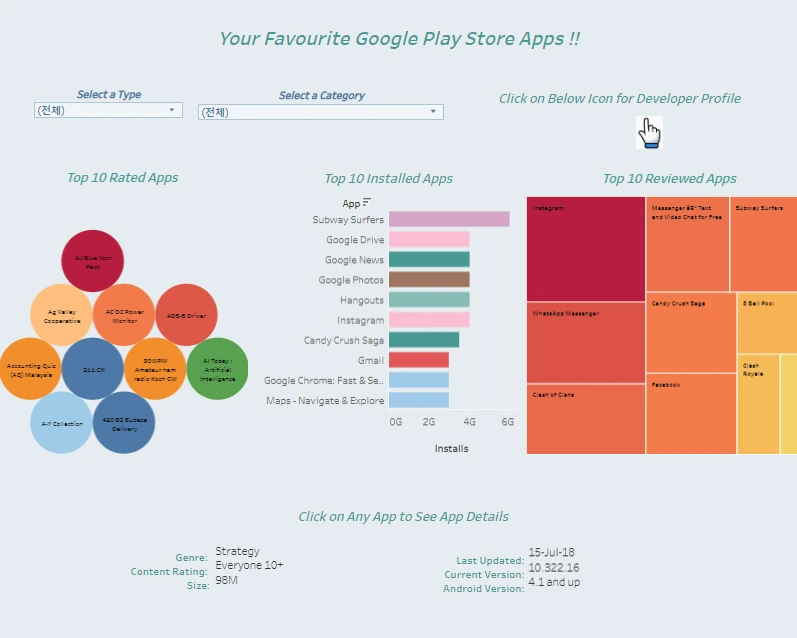This screenshot has width=797, height=638.
Task: Open the Select a Category dropdown
Action: coord(321,112)
